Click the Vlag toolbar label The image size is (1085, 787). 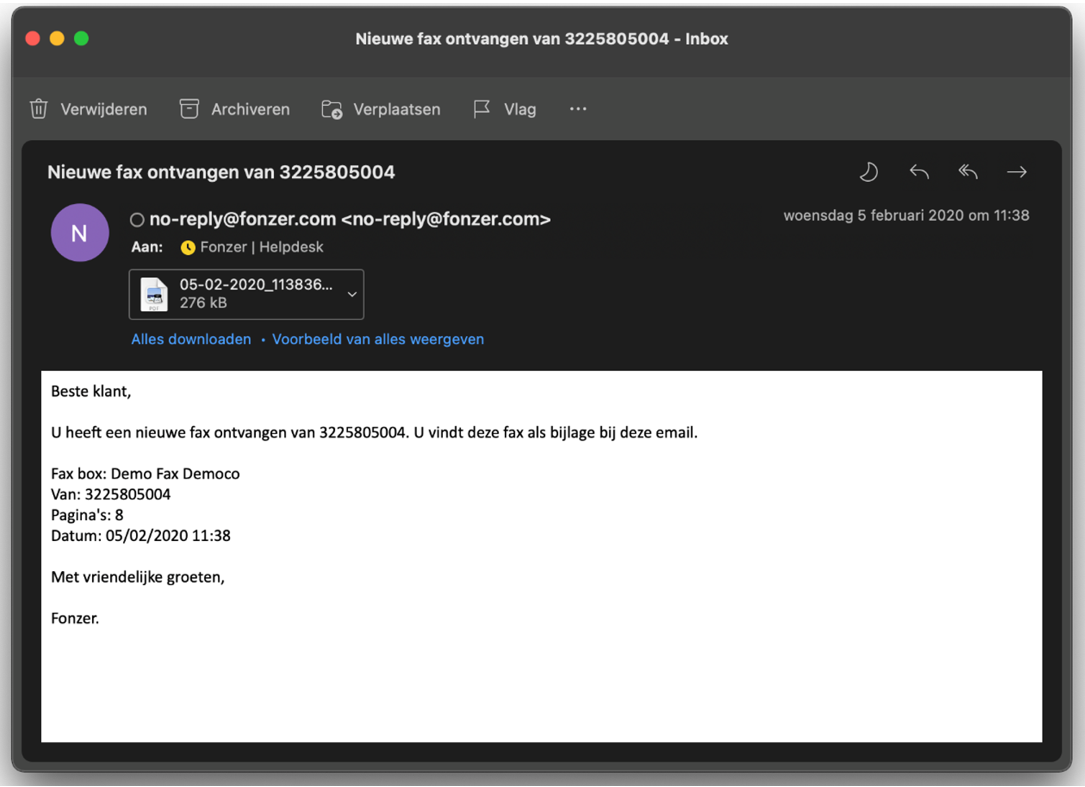[520, 109]
